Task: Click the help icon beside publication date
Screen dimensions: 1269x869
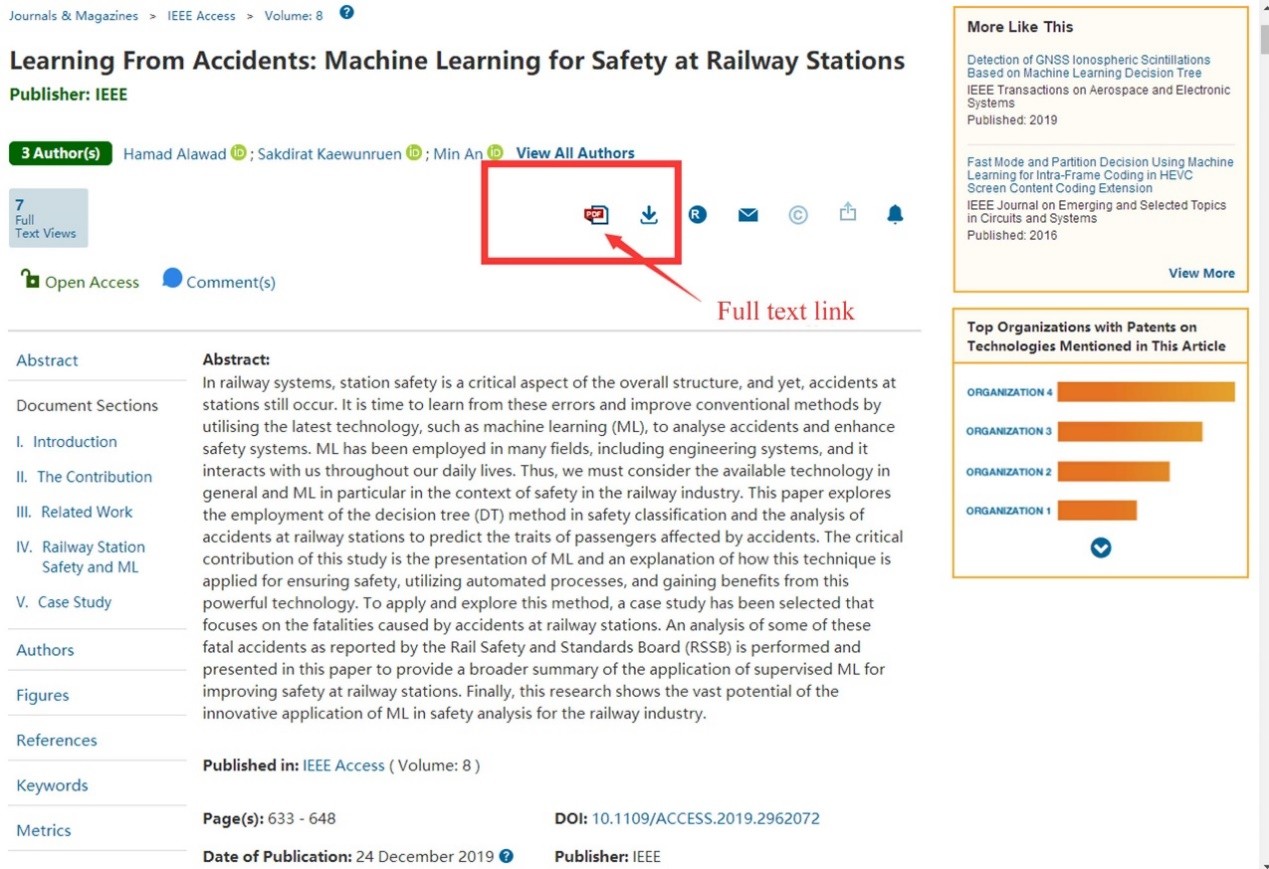Action: 507,856
